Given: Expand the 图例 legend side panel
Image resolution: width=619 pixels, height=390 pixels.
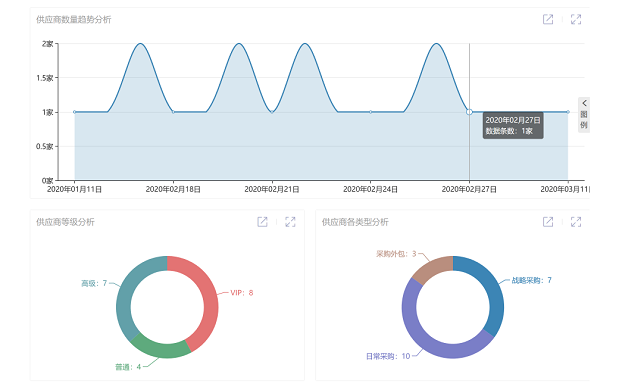Looking at the screenshot, I should (x=584, y=114).
